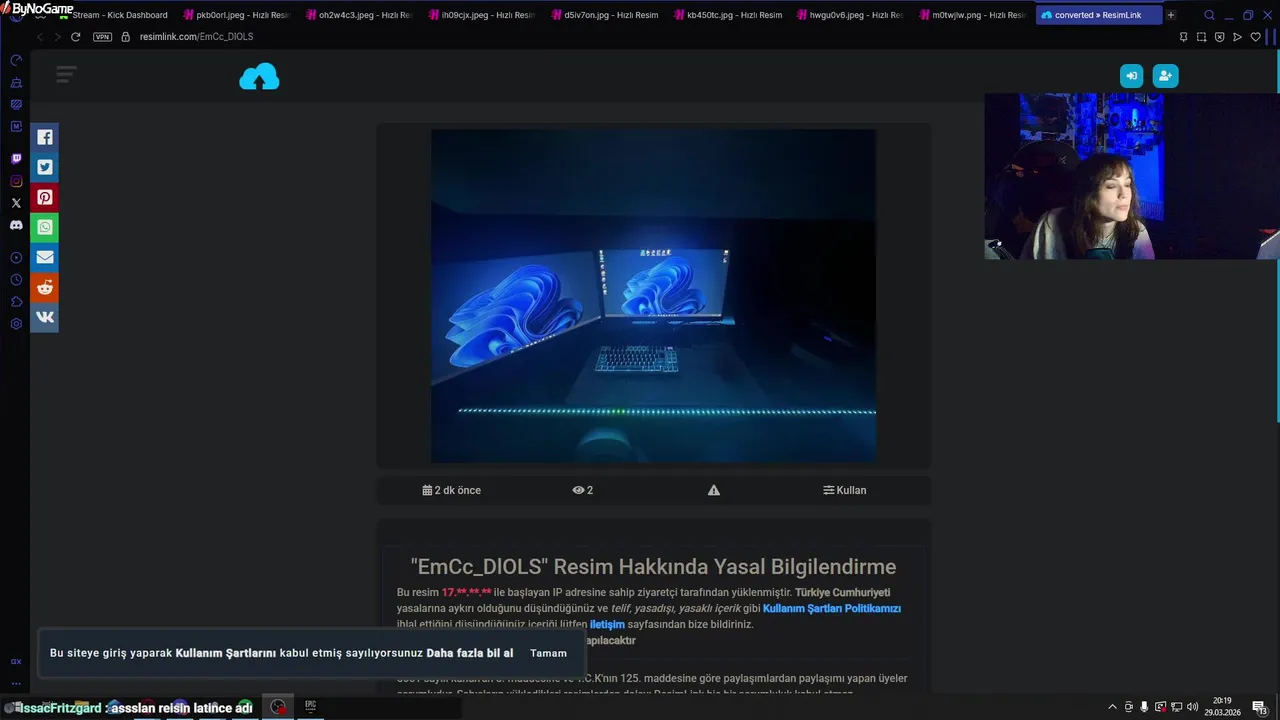Share image via email envelope icon
Image resolution: width=1280 pixels, height=720 pixels.
(45, 257)
